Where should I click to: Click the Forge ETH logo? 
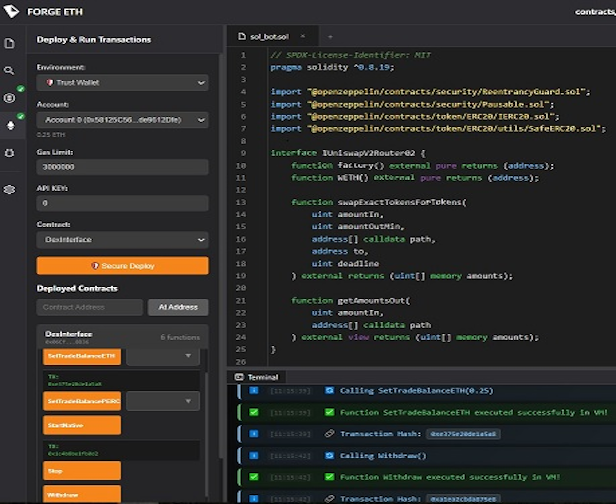(11, 11)
